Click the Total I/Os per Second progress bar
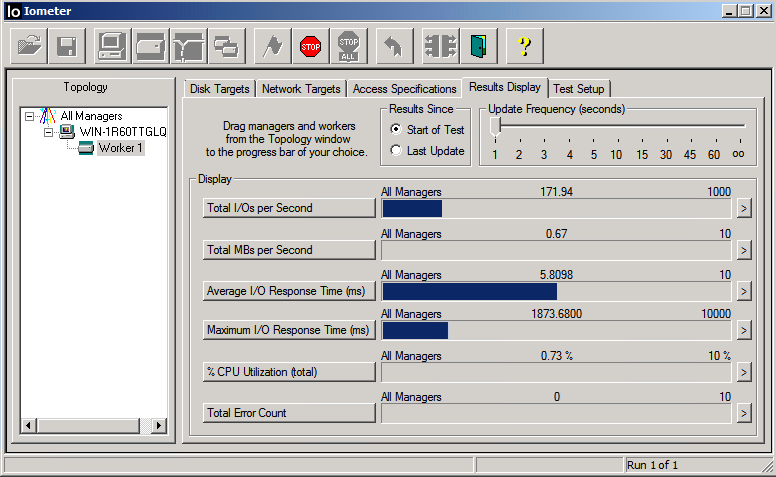 [x=556, y=209]
